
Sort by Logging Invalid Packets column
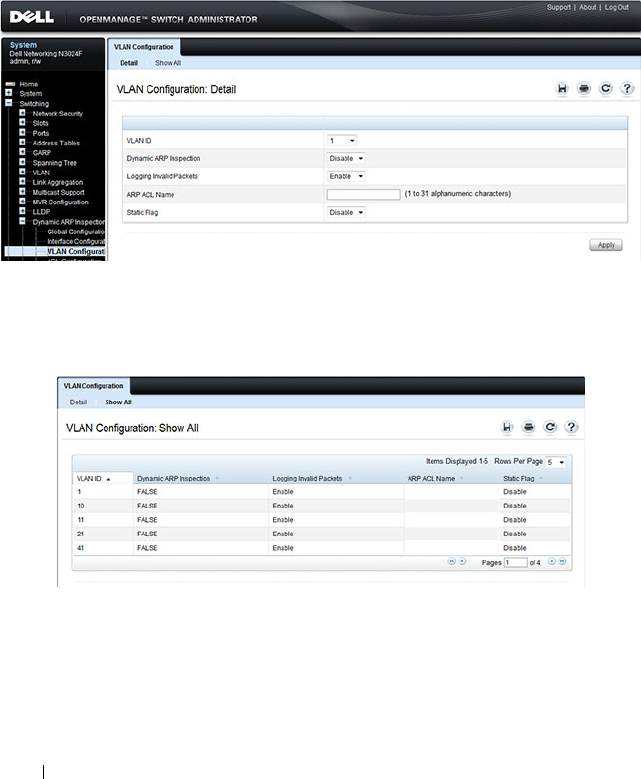point(350,479)
